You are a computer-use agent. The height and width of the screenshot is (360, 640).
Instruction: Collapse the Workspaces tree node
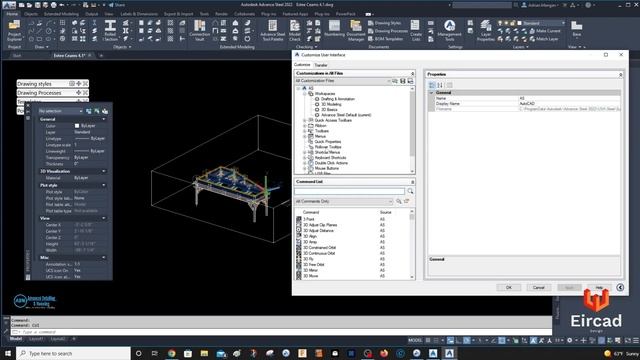tap(305, 93)
